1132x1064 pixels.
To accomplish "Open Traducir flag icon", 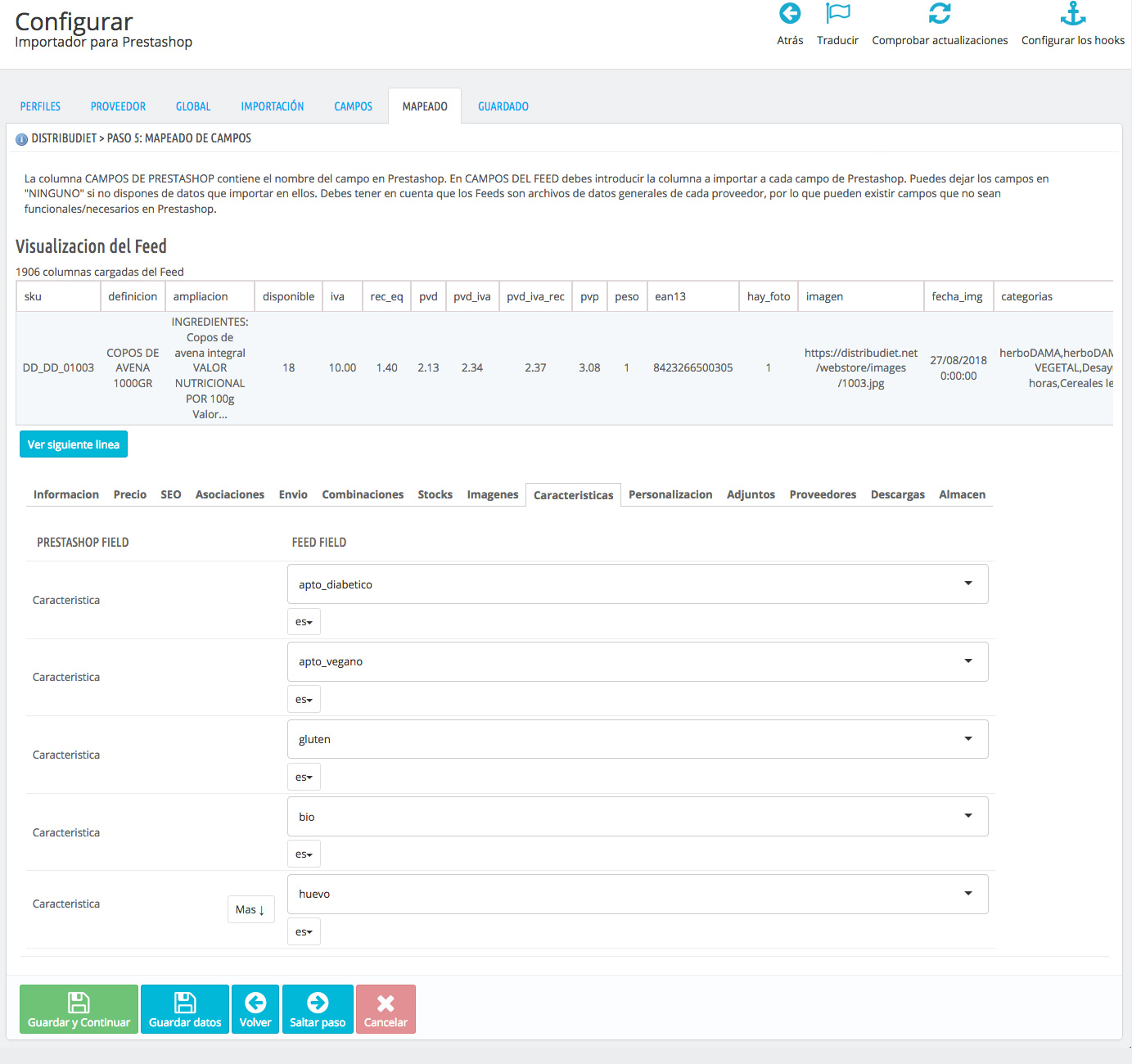I will 837,14.
